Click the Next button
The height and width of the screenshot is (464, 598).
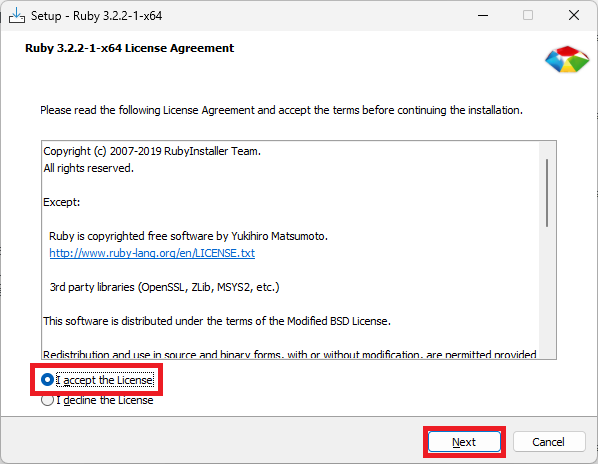coord(464,442)
